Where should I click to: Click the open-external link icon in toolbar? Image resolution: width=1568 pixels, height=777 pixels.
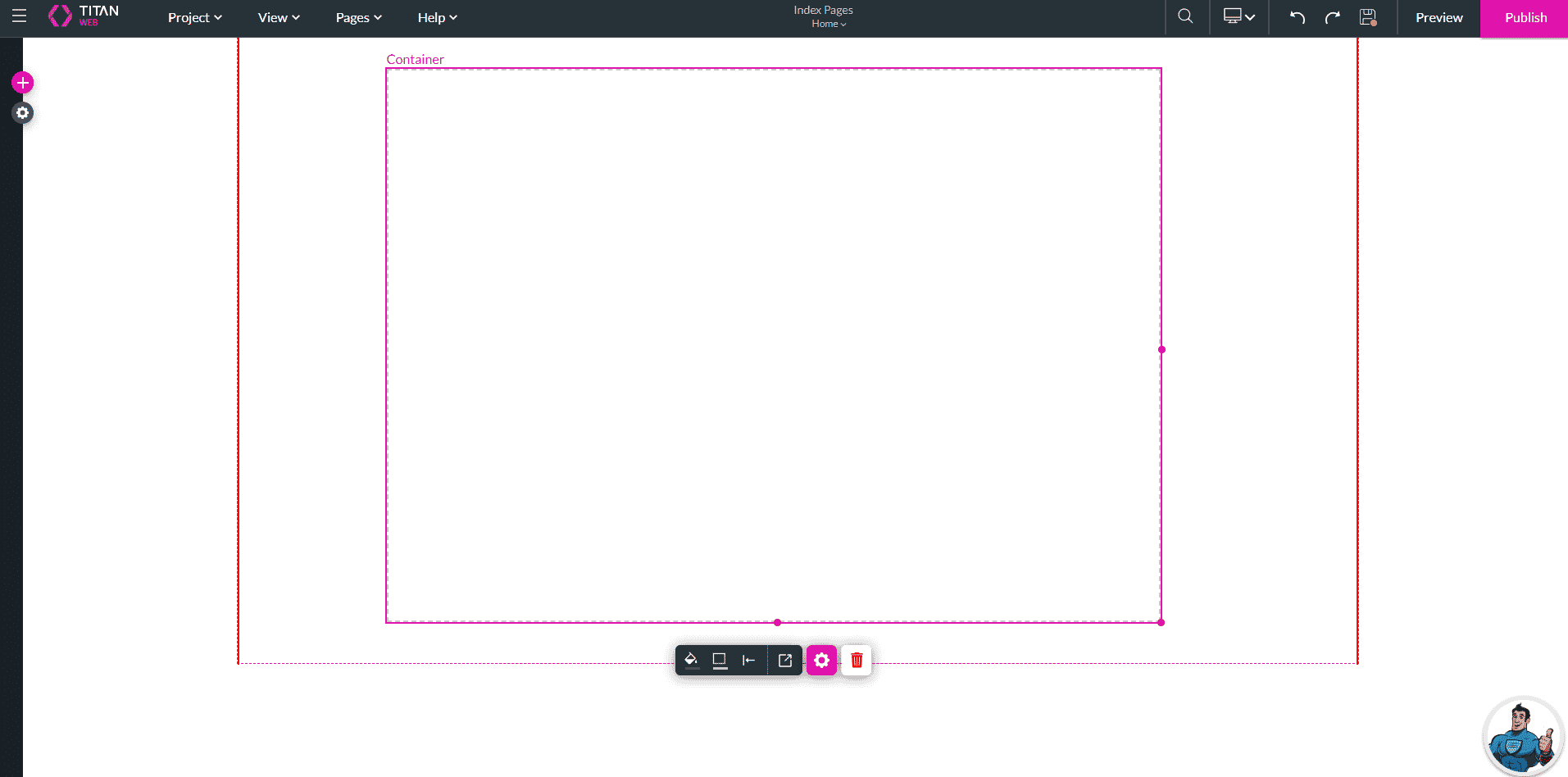(x=784, y=661)
